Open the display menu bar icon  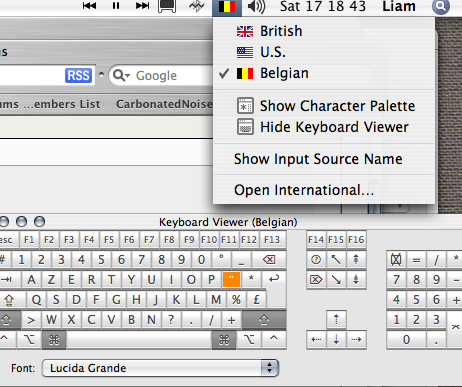167,6
